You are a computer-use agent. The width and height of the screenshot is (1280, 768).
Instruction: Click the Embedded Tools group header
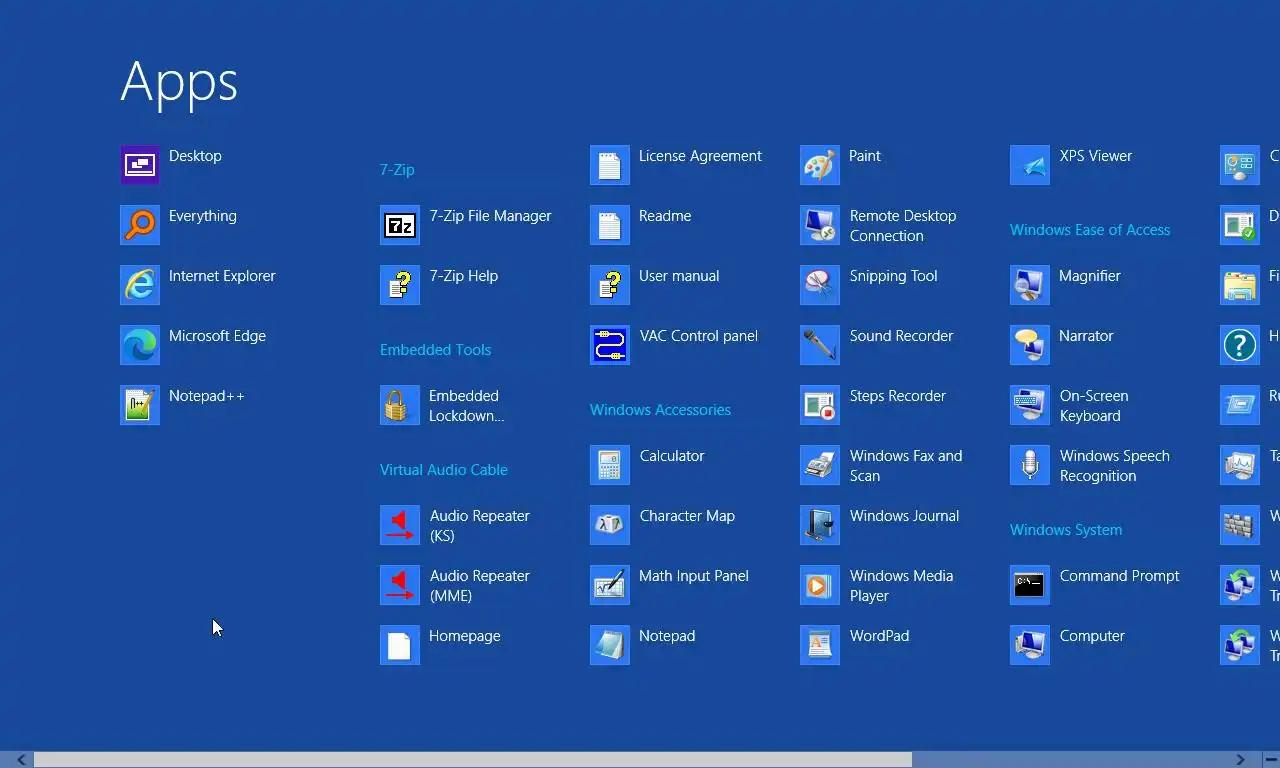pos(435,350)
